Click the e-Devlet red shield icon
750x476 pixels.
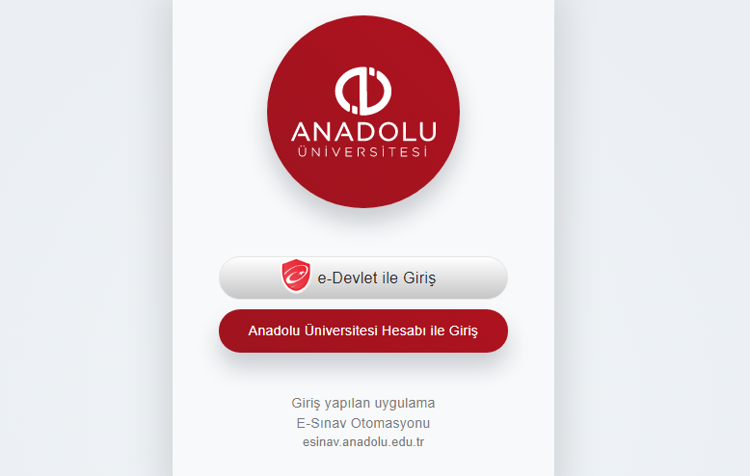(x=296, y=276)
